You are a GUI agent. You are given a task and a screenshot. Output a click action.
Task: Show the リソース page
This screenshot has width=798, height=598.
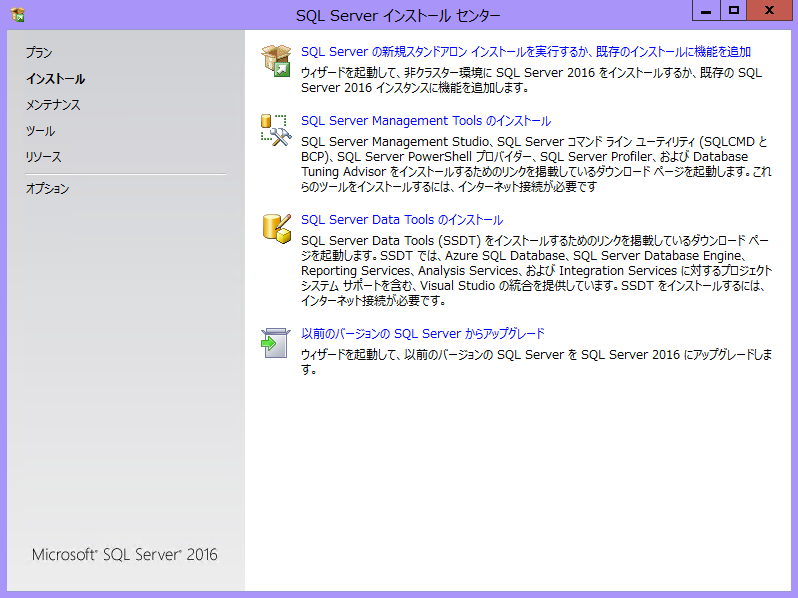coord(43,157)
